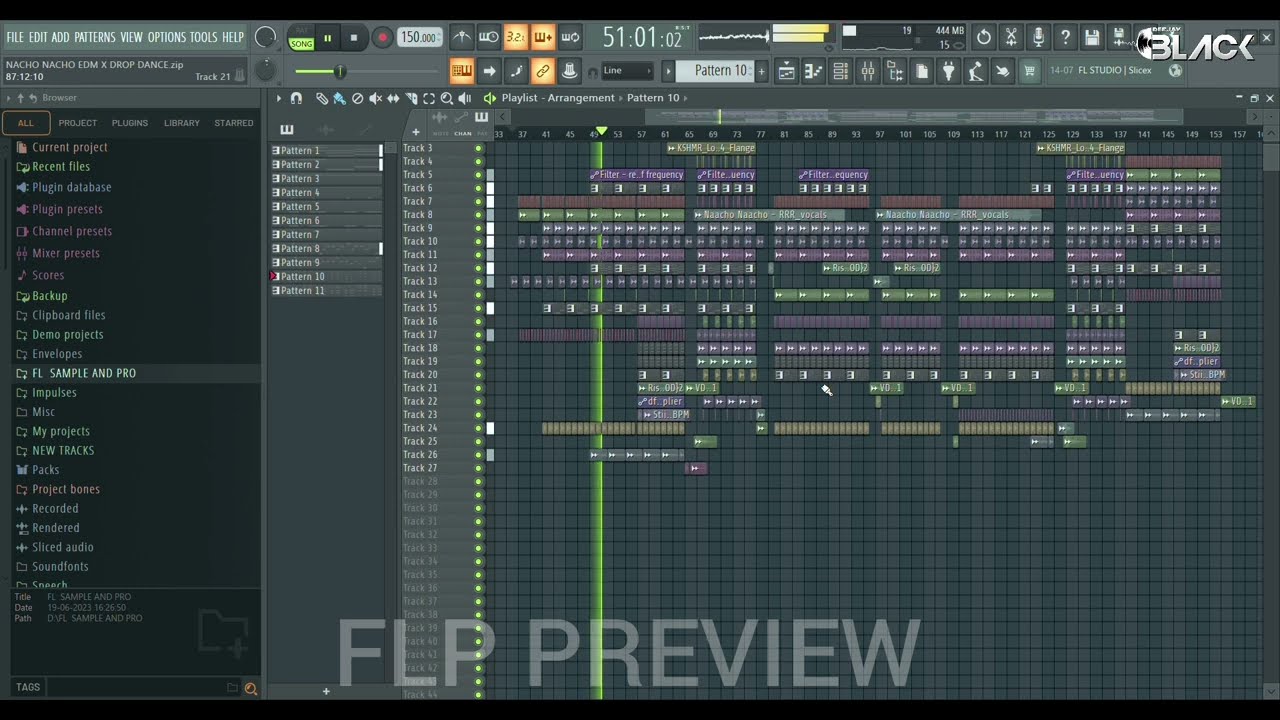The image size is (1280, 720).
Task: Open the PATTERNS menu
Action: click(x=94, y=37)
